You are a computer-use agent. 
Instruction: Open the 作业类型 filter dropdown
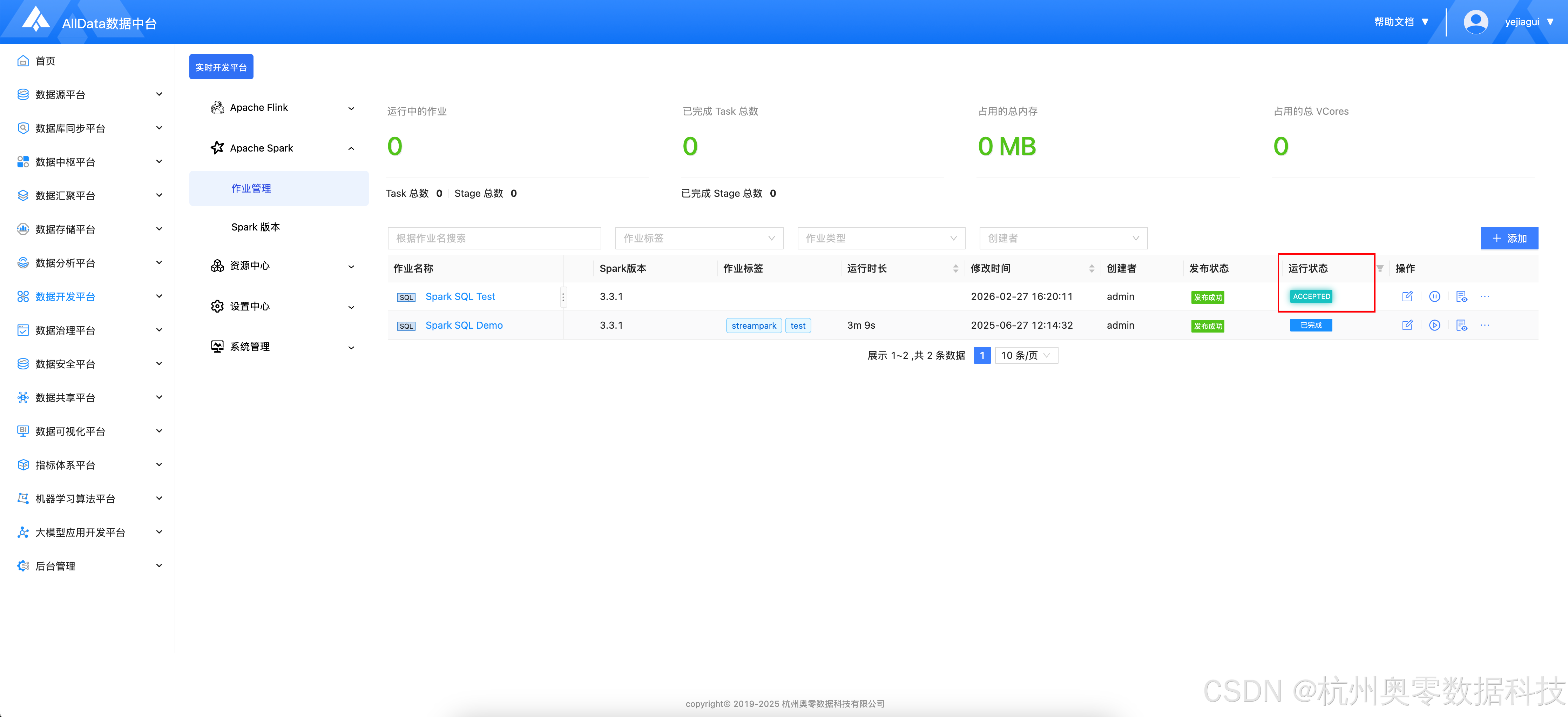[x=881, y=238]
